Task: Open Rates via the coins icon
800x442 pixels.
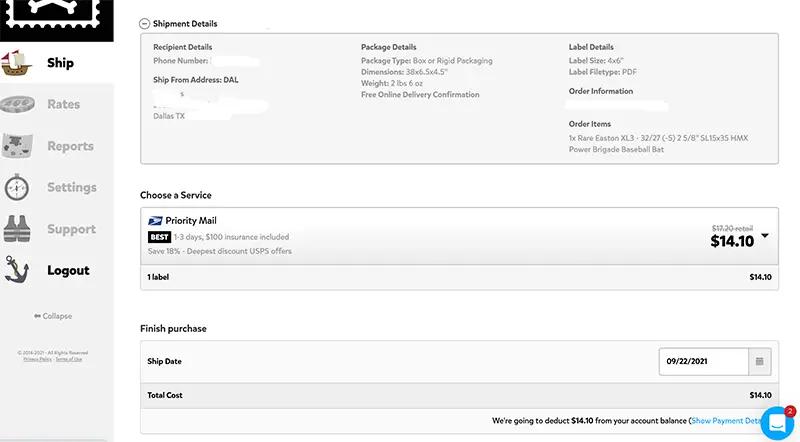Action: 17,104
